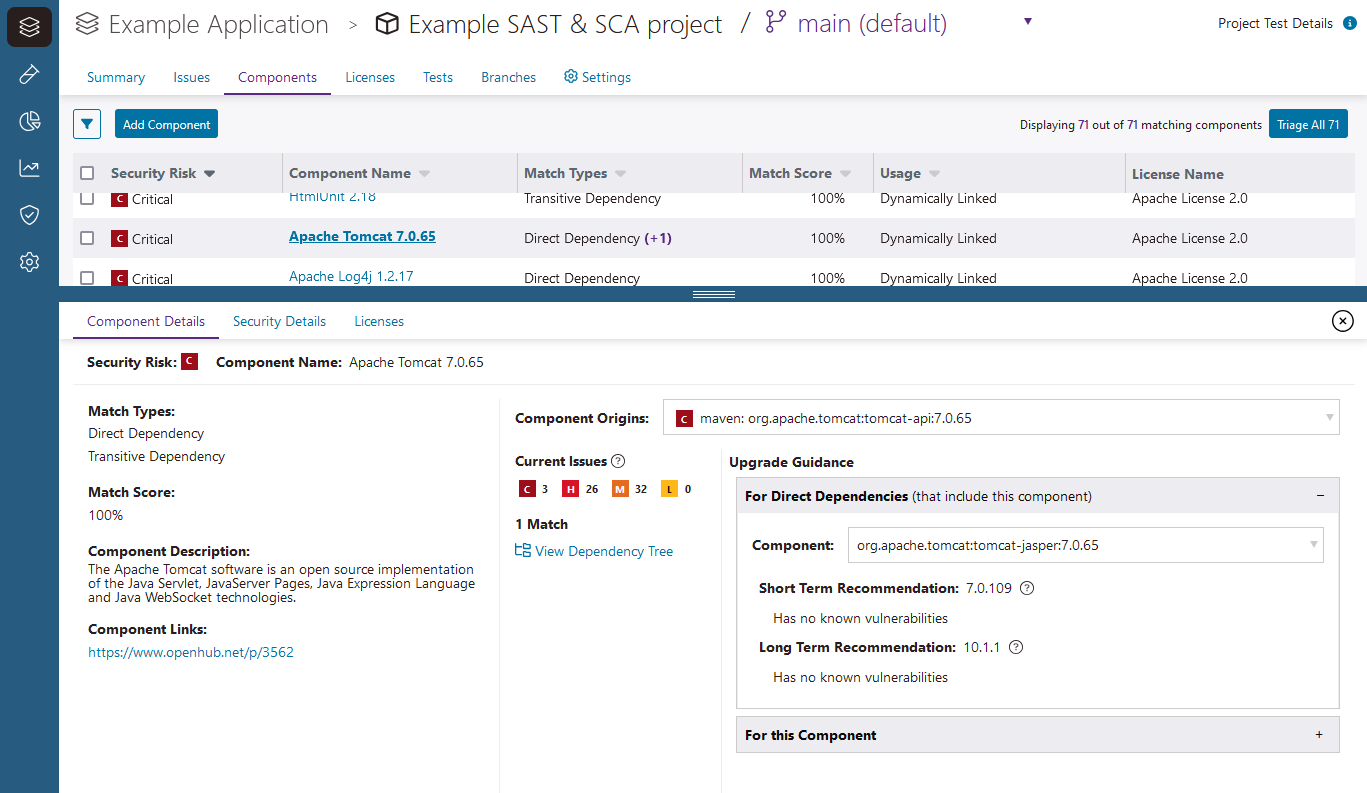The height and width of the screenshot is (793, 1367).
Task: Click the layers stack icon in sidebar
Action: coord(29,27)
